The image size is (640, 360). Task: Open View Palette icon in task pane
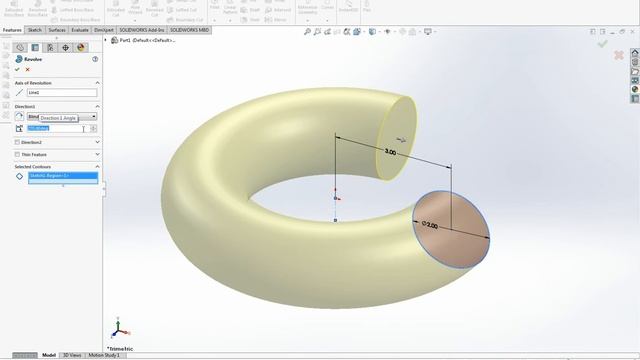click(635, 80)
